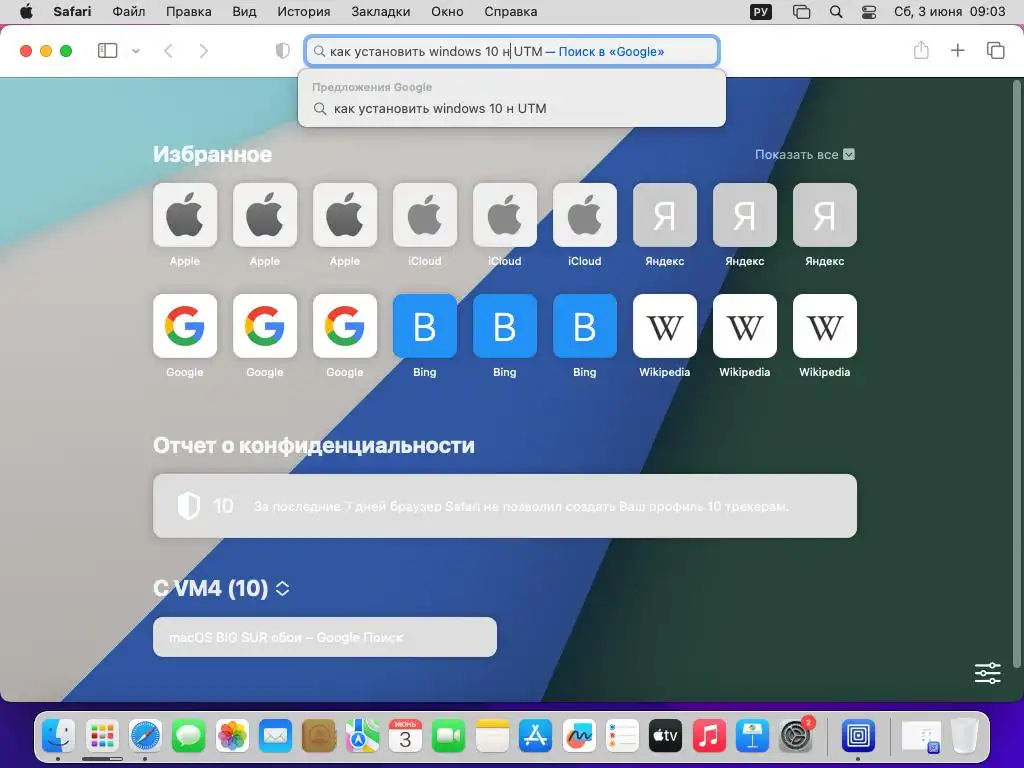This screenshot has height=768, width=1024.
Task: Open the Share button in toolbar
Action: click(x=921, y=50)
